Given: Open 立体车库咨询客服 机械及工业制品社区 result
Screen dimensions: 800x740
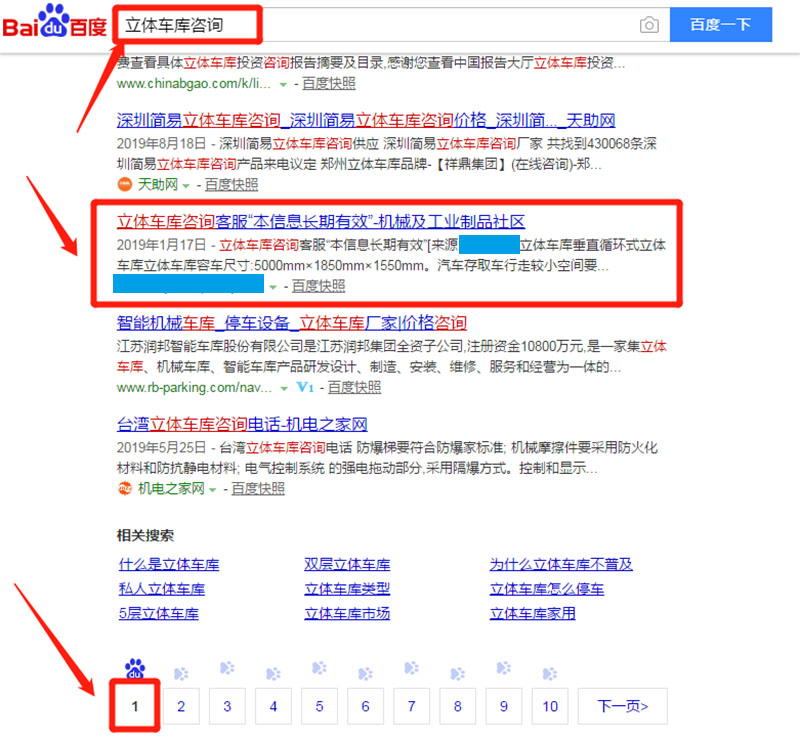Looking at the screenshot, I should 320,221.
